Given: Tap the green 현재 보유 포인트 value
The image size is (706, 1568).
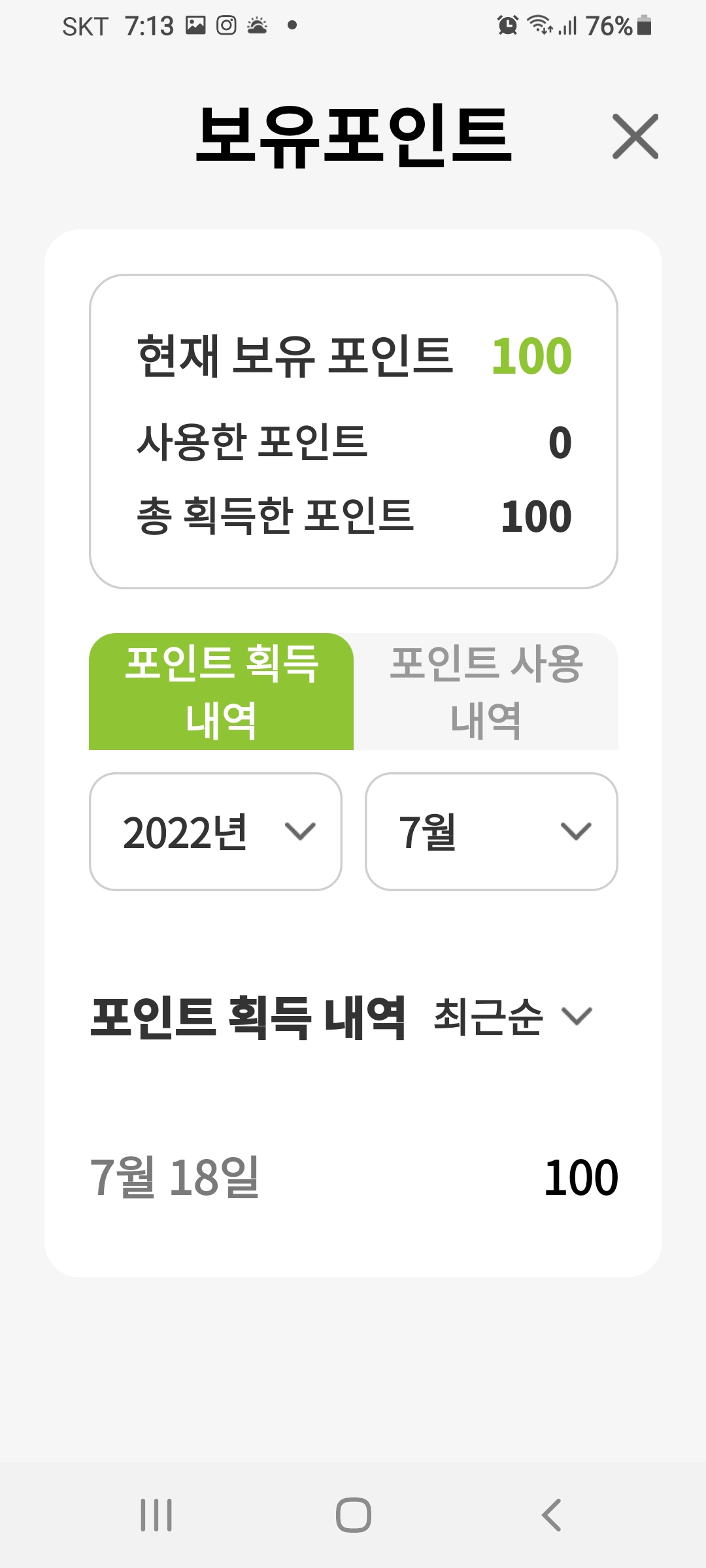Looking at the screenshot, I should [x=531, y=356].
